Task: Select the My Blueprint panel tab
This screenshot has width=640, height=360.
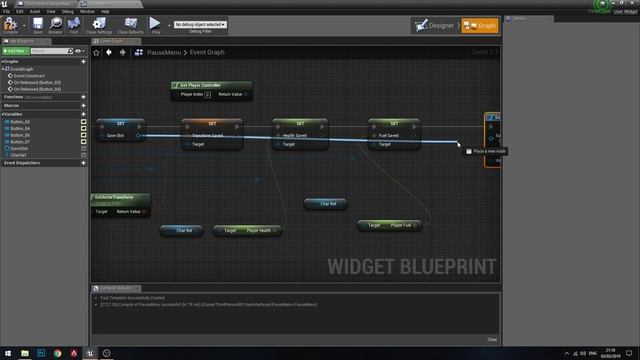Action: (x=26, y=41)
